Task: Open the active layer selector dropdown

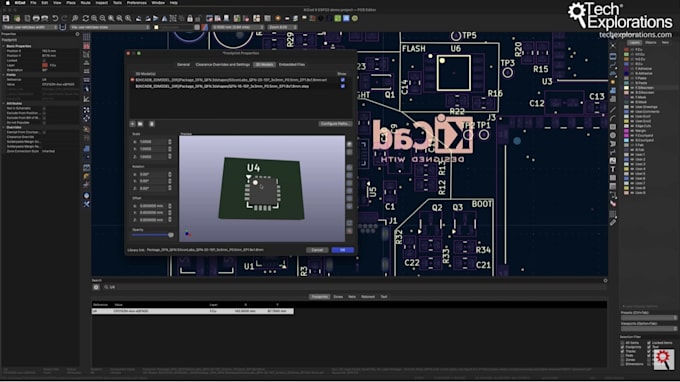Action: click(x=178, y=27)
